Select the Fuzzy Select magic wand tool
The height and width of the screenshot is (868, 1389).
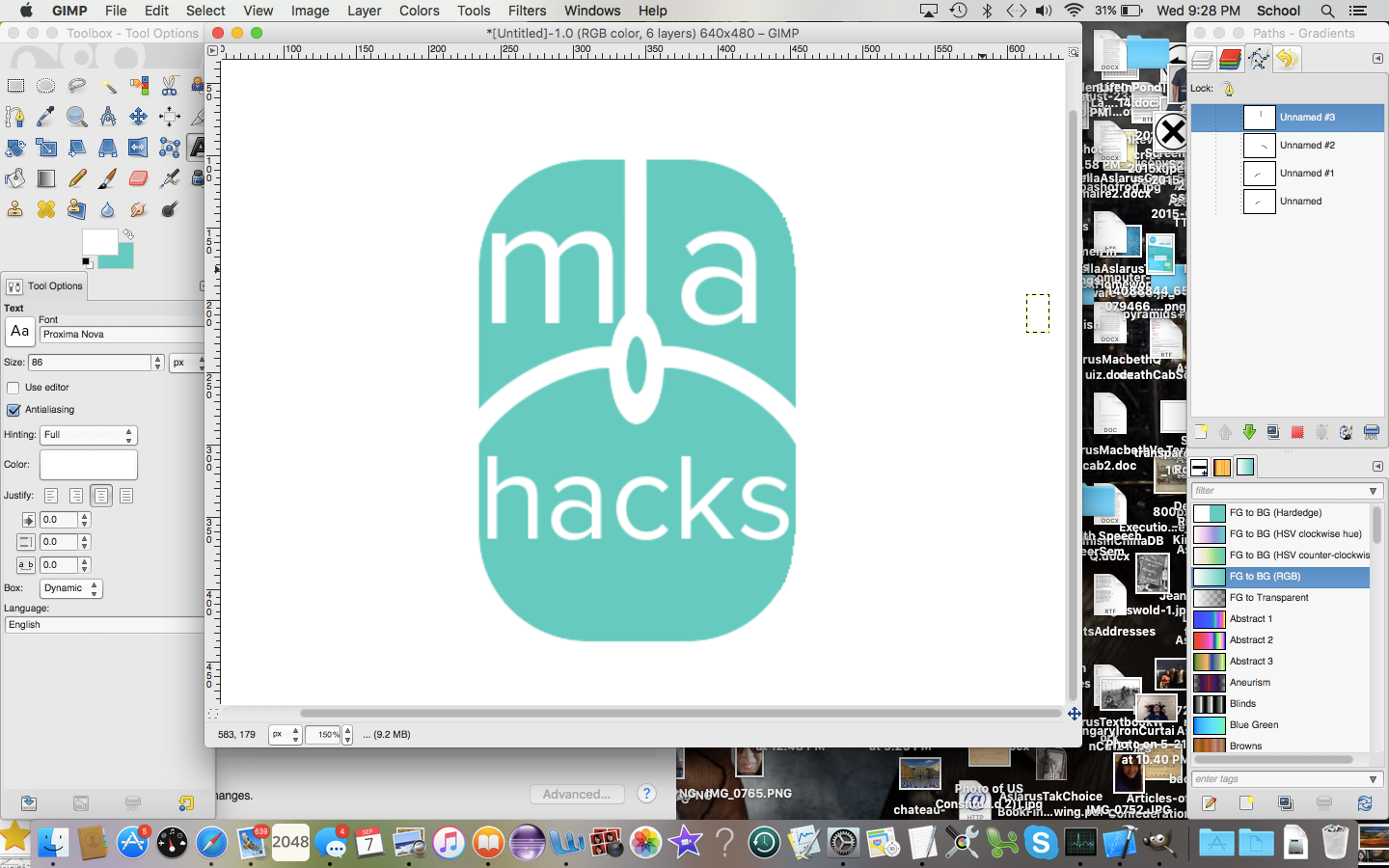coord(108,86)
